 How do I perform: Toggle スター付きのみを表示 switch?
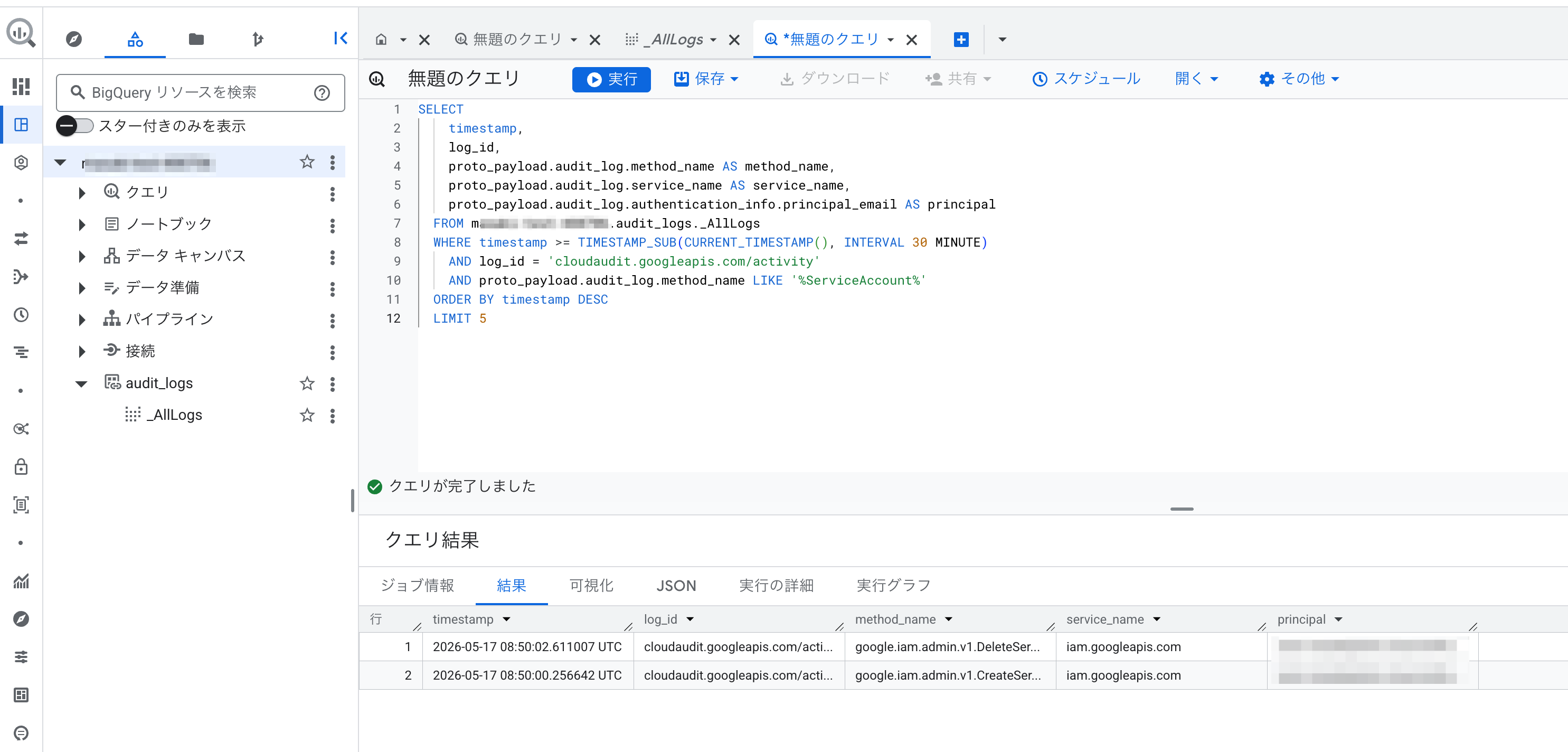[x=75, y=126]
